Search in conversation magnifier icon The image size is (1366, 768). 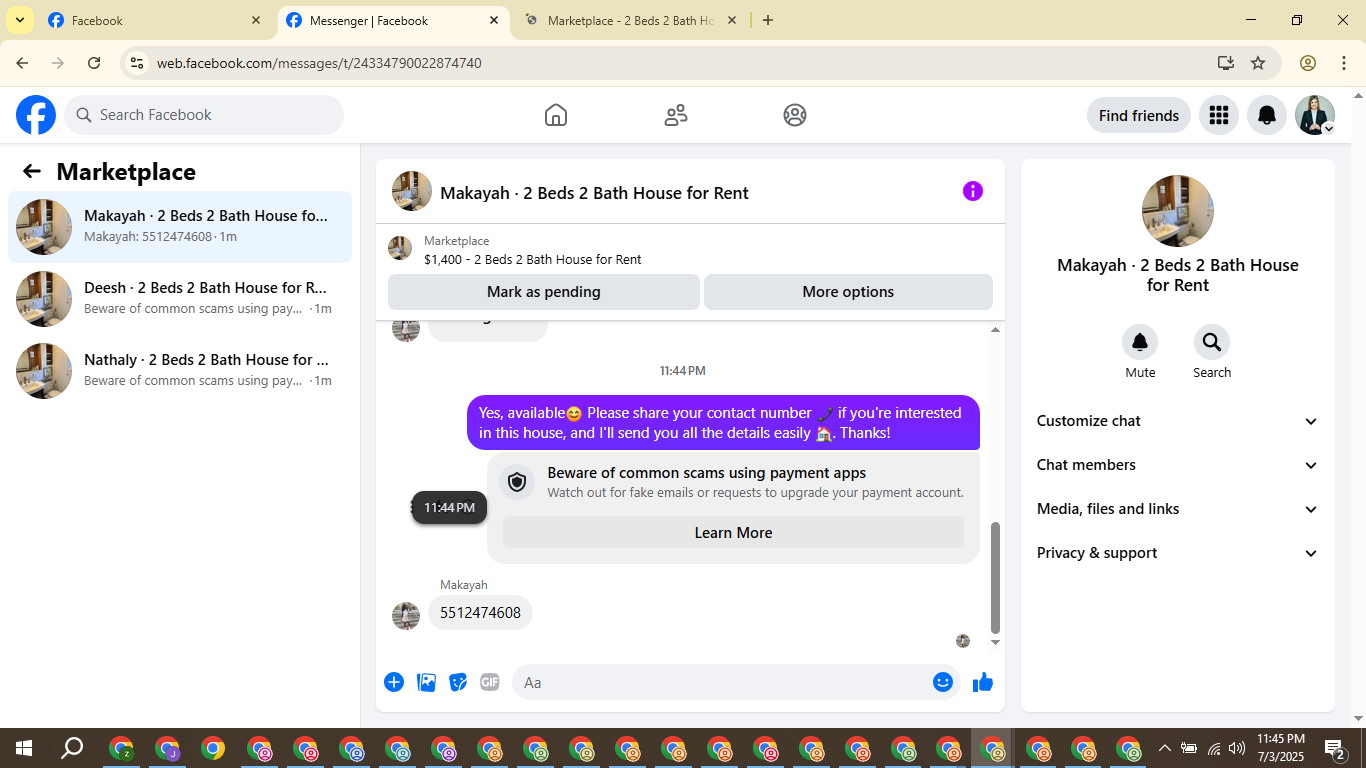(1212, 342)
